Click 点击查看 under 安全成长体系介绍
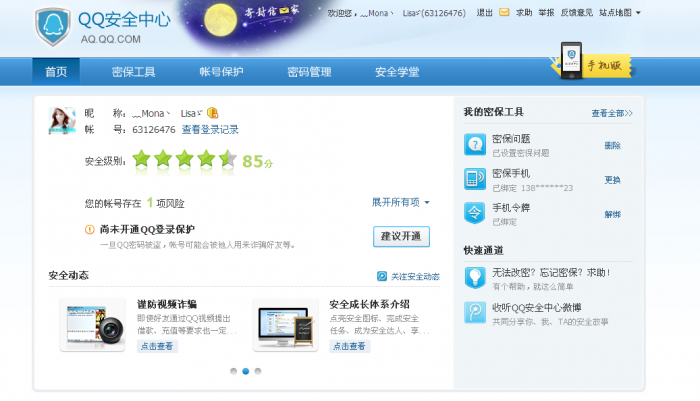700x401 pixels. tap(350, 346)
